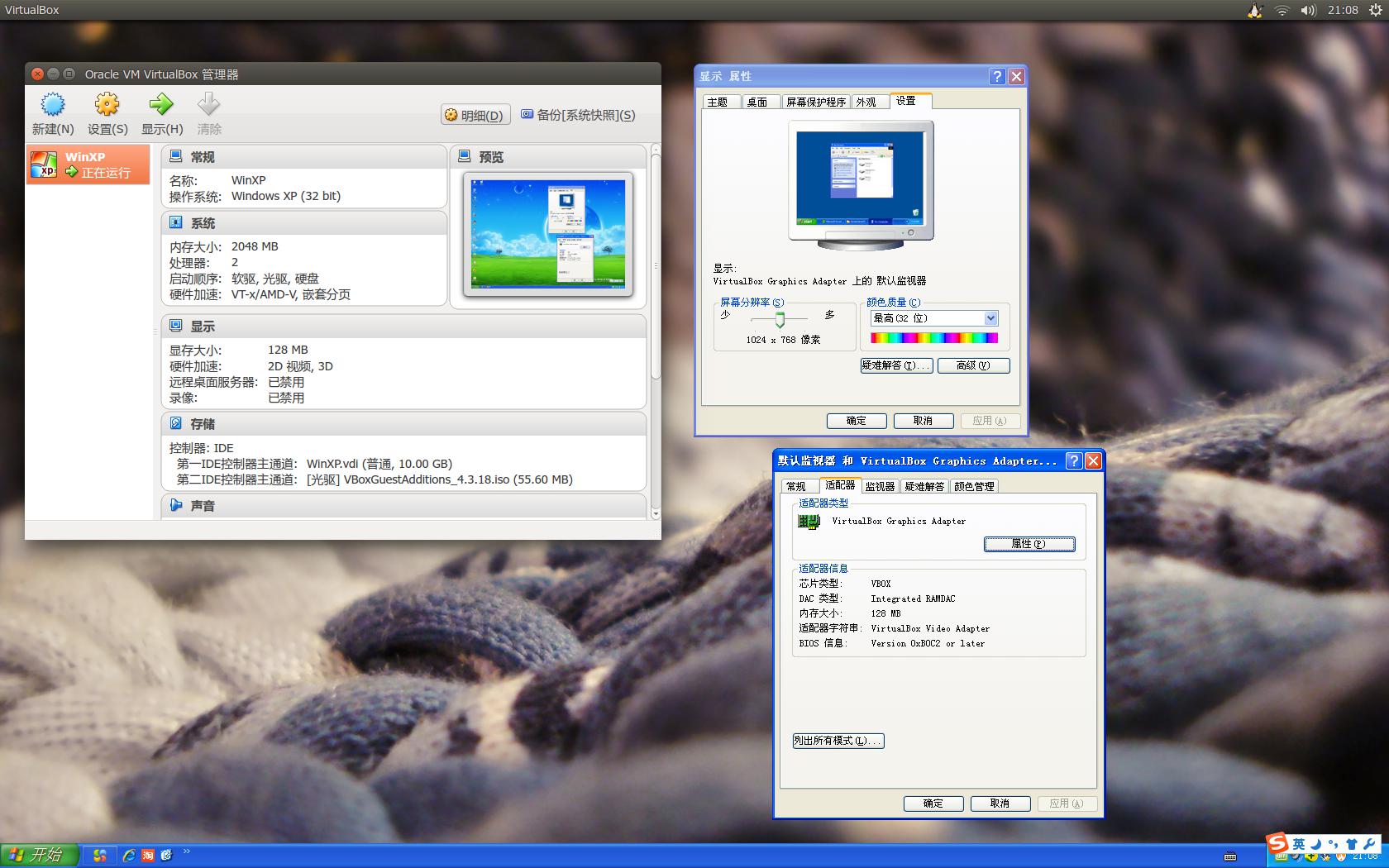Toggle Chinese/English input via 英 indicator
Image resolution: width=1389 pixels, height=868 pixels.
tap(1298, 844)
